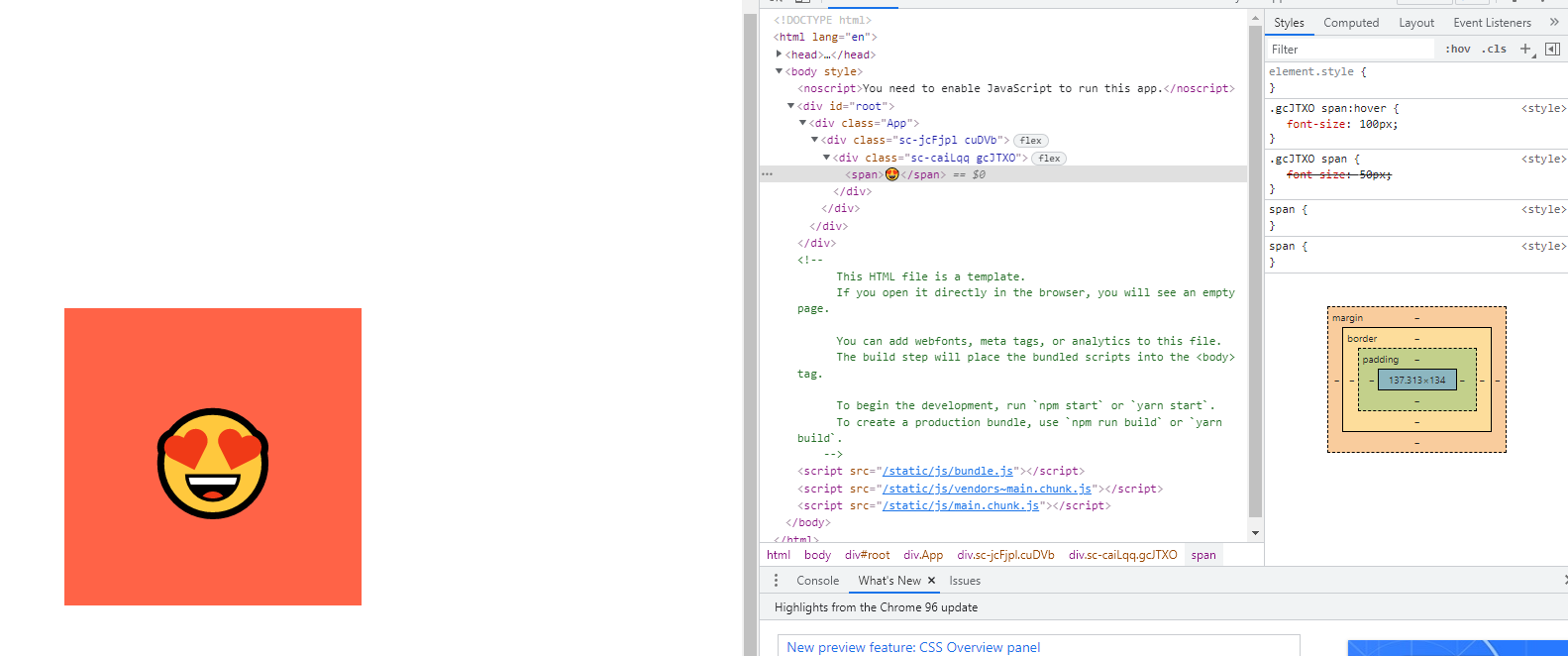1568x656 pixels.
Task: Select div.sc-caiLqq.gcJTXO breadcrumb
Action: (x=1122, y=555)
